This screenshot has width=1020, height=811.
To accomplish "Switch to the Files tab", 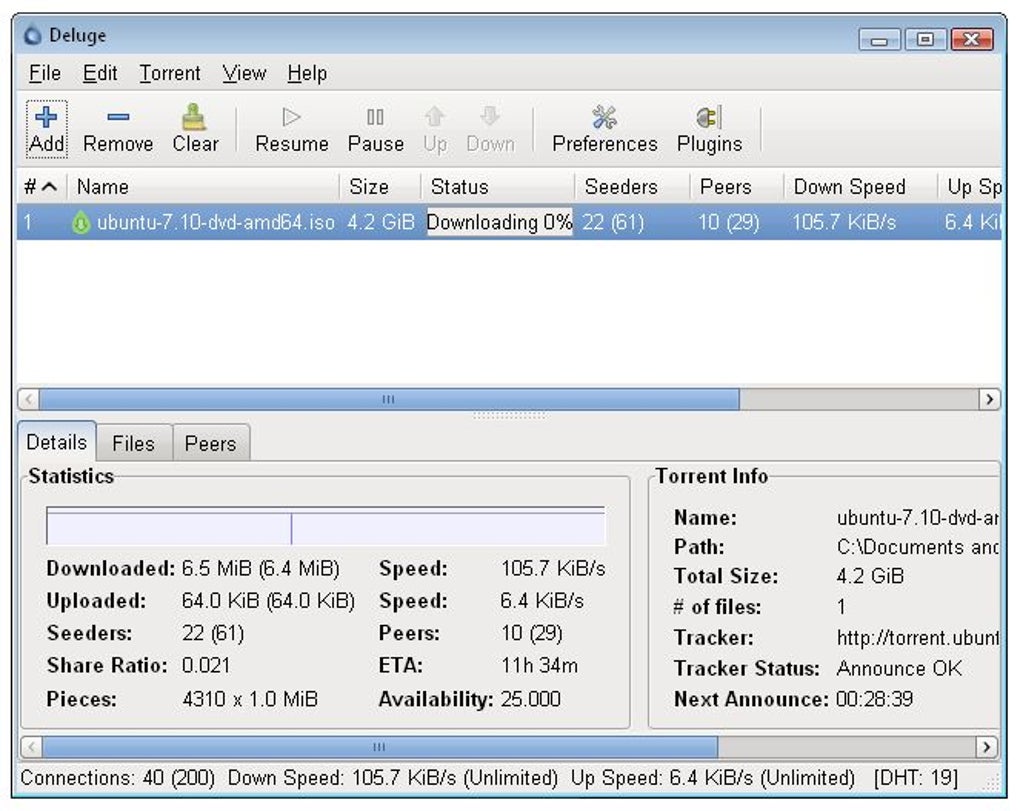I will coord(133,444).
